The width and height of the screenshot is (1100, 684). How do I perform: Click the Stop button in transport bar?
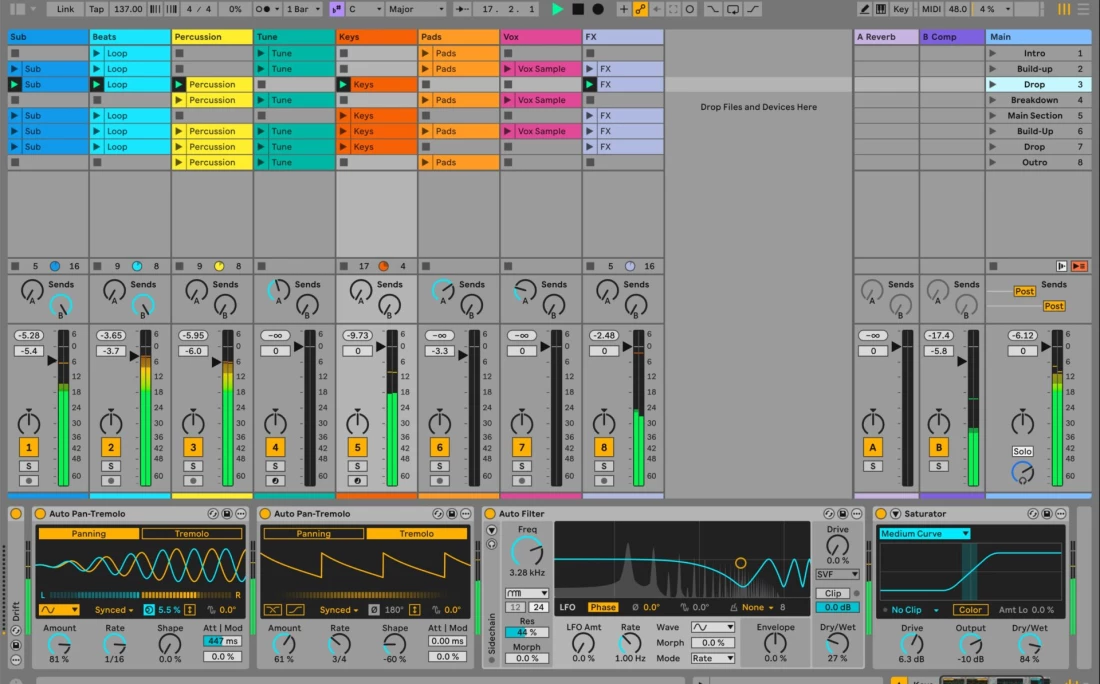(578, 9)
